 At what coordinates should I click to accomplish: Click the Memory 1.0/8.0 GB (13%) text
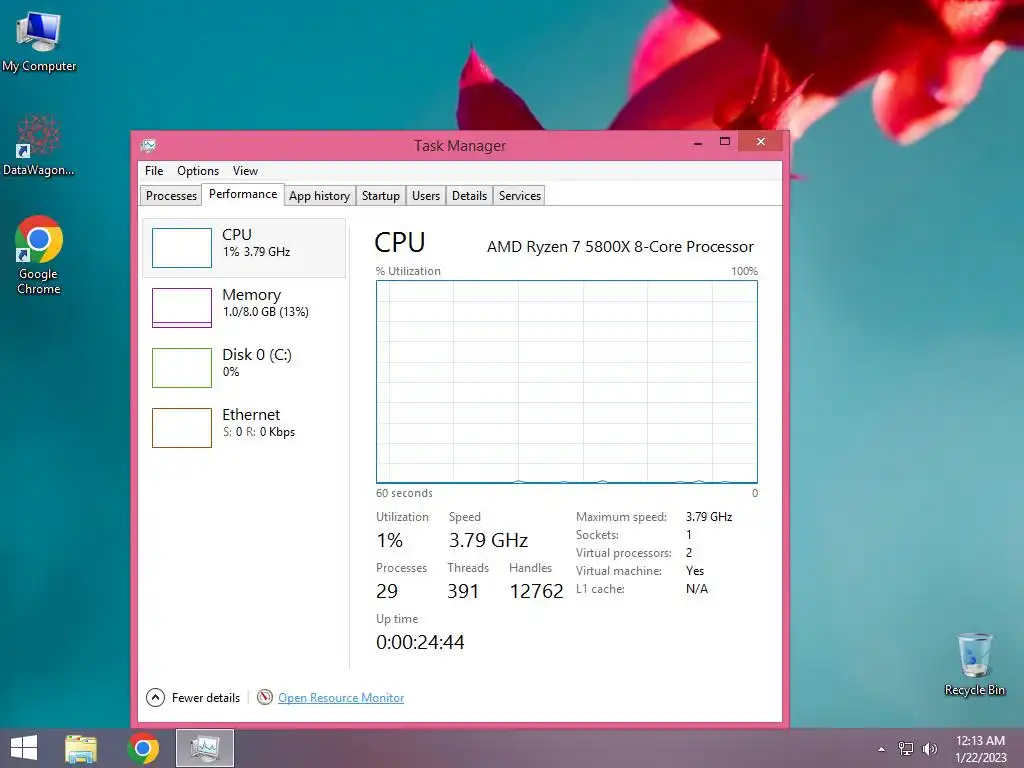pyautogui.click(x=265, y=312)
